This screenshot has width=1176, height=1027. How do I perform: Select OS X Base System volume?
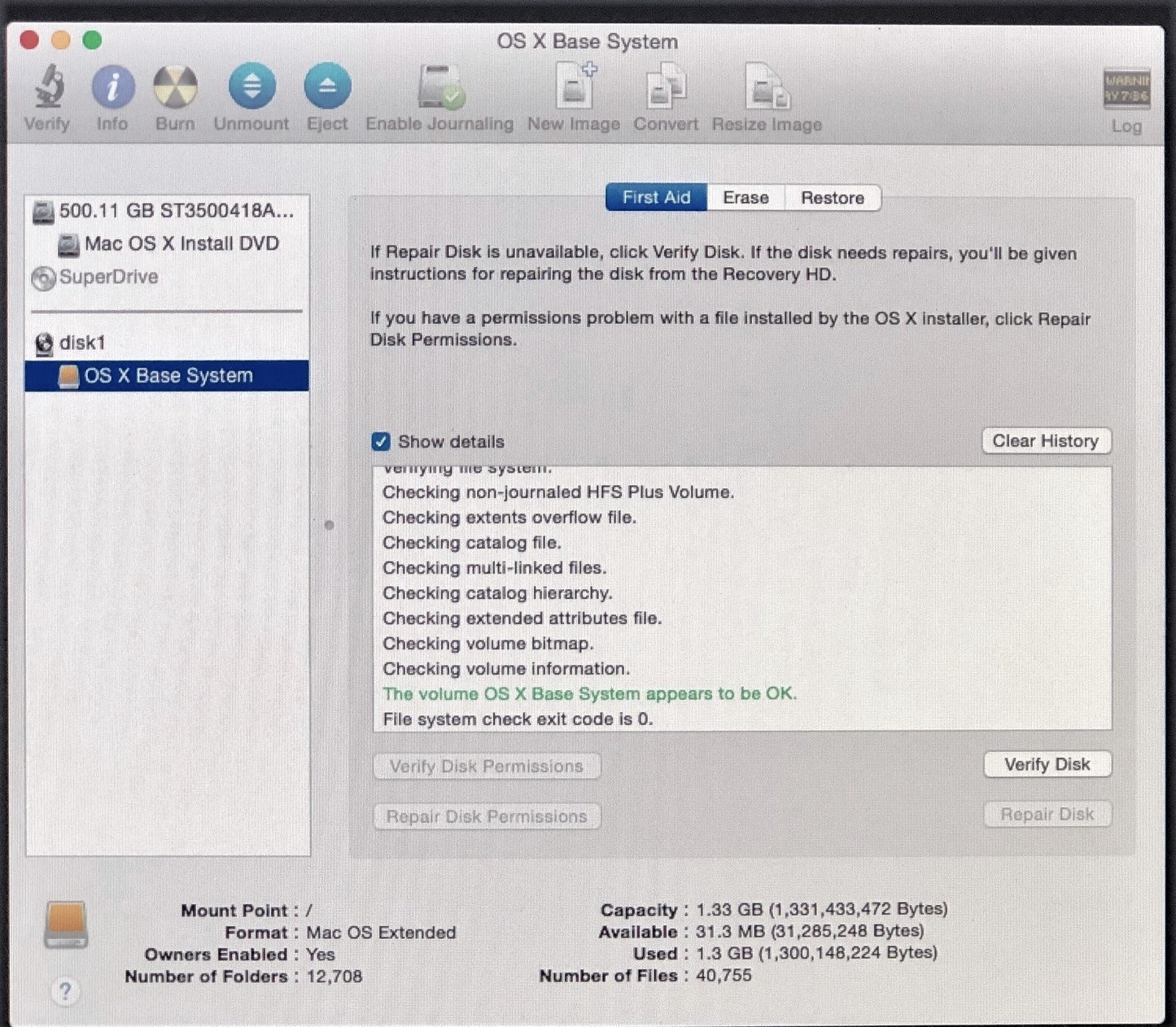coord(168,375)
